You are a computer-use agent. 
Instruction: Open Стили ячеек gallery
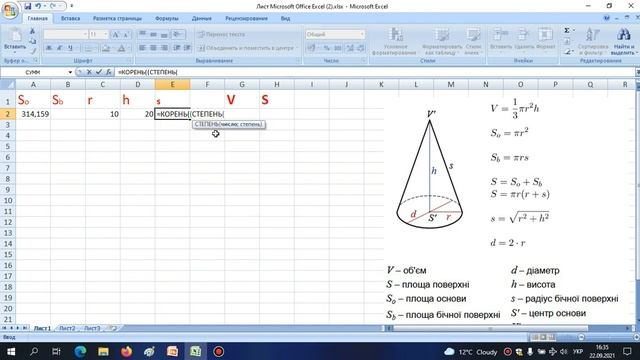[x=473, y=41]
